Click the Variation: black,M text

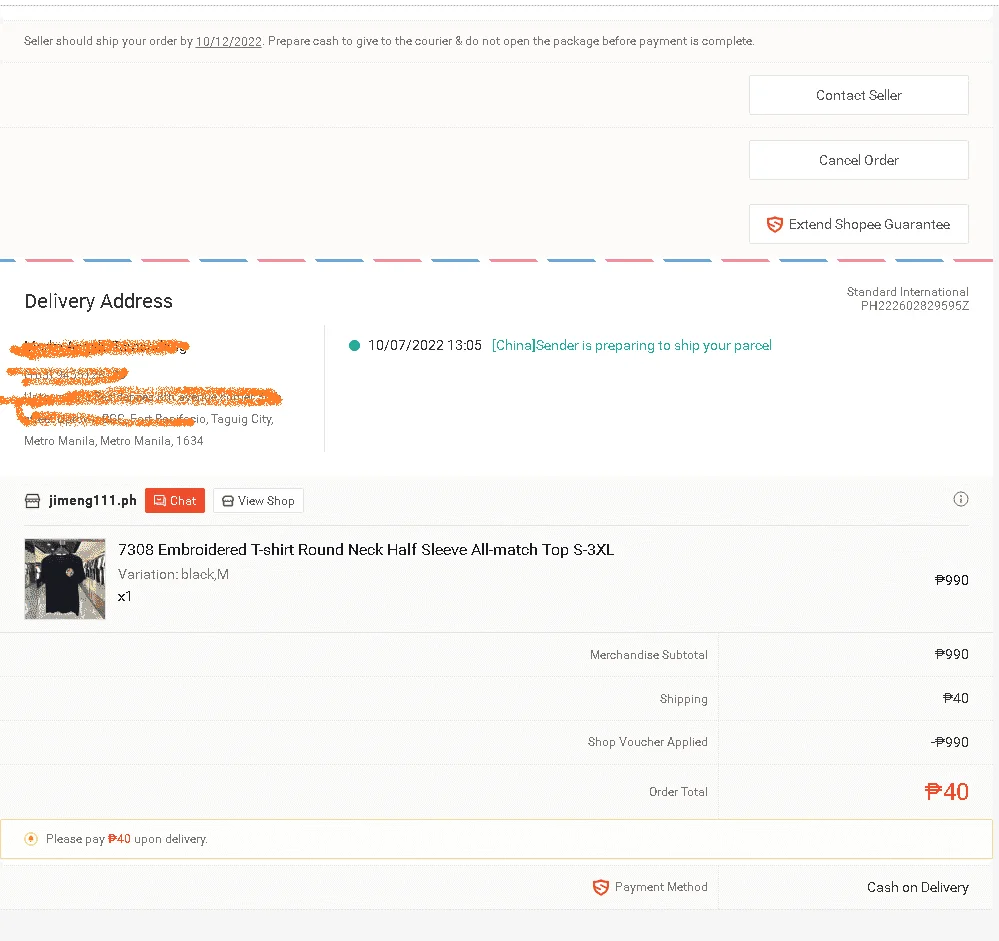tap(173, 574)
